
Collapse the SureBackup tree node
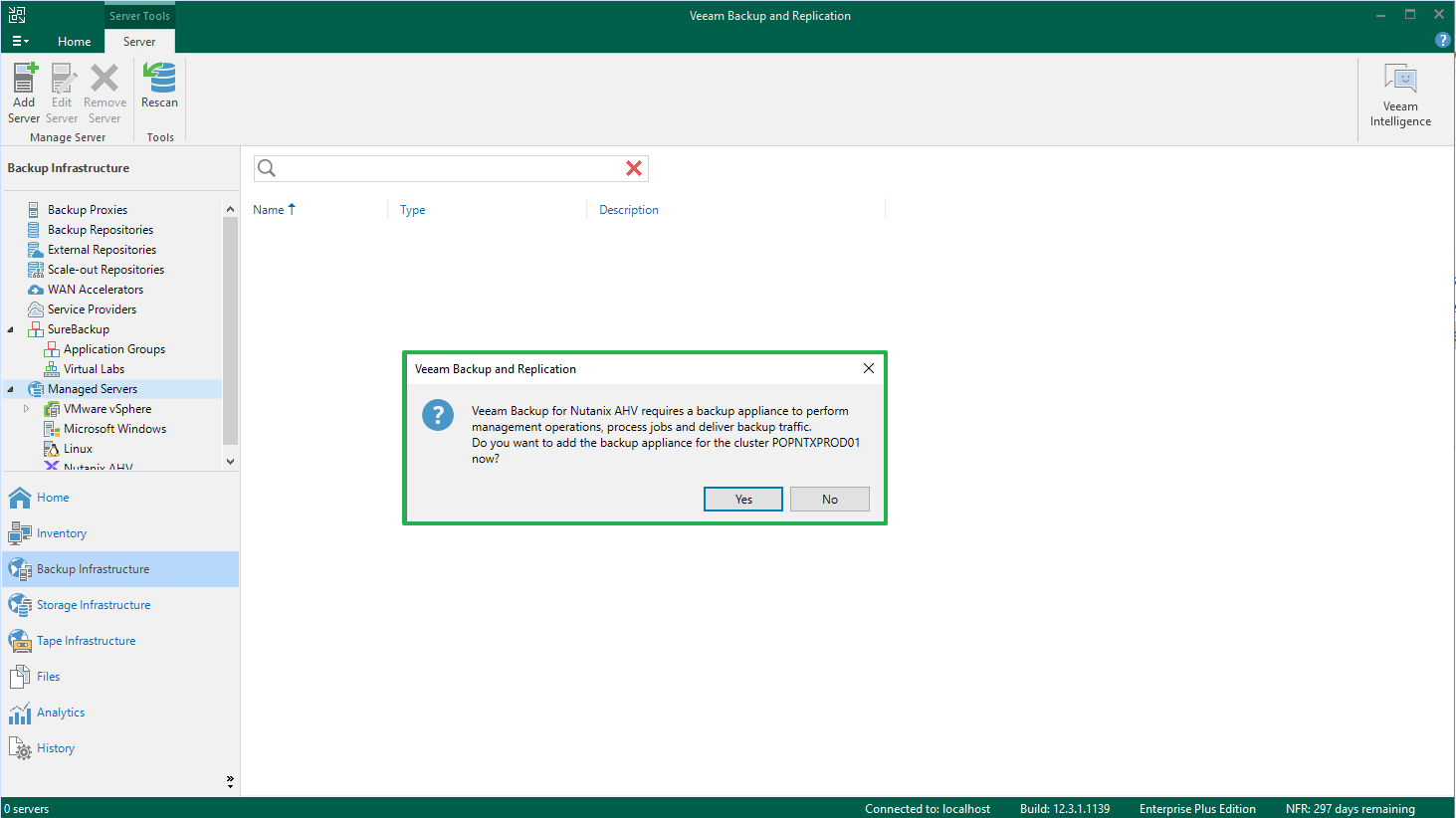click(11, 329)
